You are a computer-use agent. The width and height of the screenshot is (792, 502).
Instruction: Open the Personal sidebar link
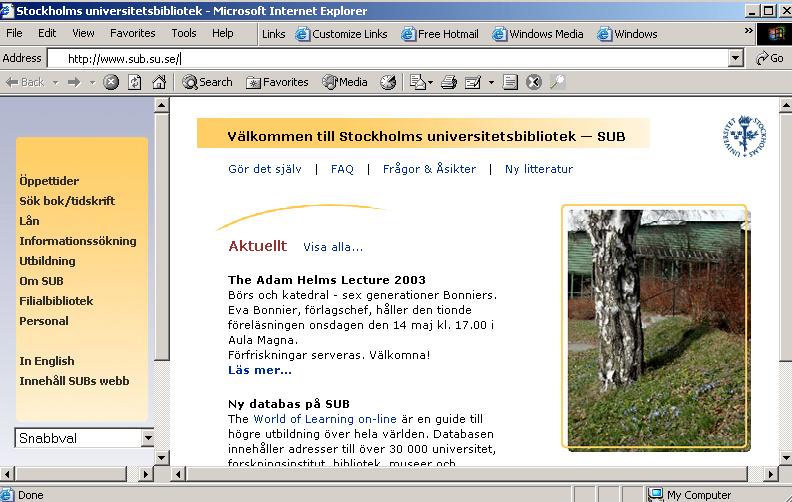(44, 321)
